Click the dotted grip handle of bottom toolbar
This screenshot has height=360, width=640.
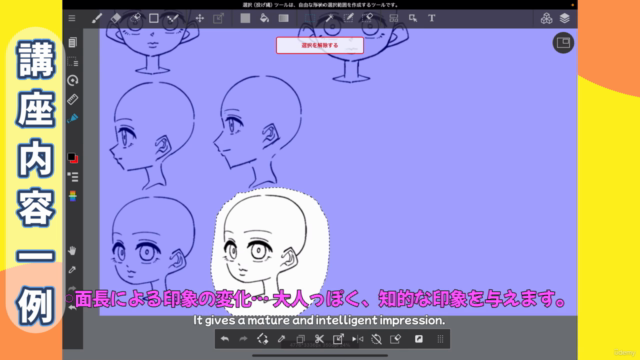coord(440,339)
